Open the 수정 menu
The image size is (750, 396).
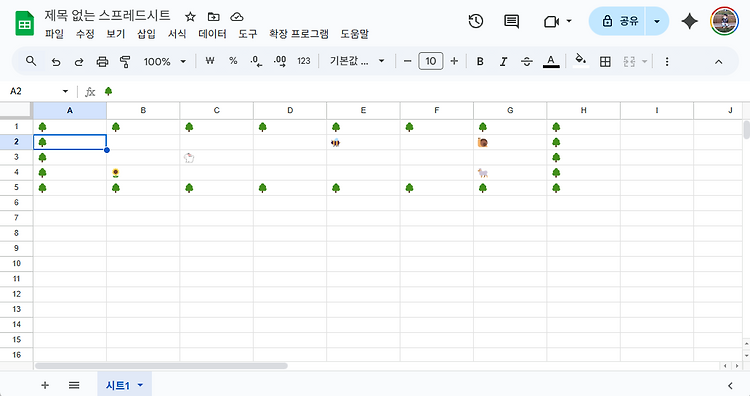point(85,34)
